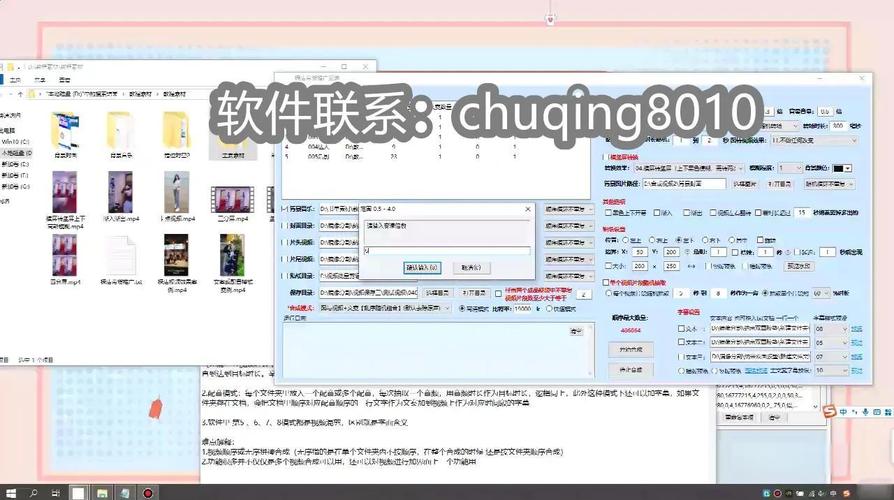Viewport: 894px width, 500px height.
Task: Click the Sogou S logo on IME toolbar
Action: (x=830, y=411)
